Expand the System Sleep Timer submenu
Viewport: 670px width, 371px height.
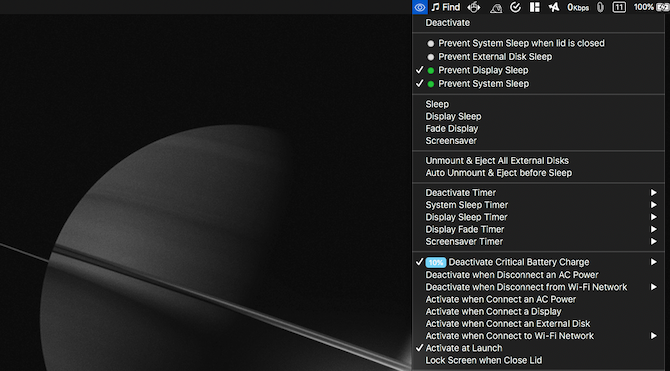pos(538,205)
